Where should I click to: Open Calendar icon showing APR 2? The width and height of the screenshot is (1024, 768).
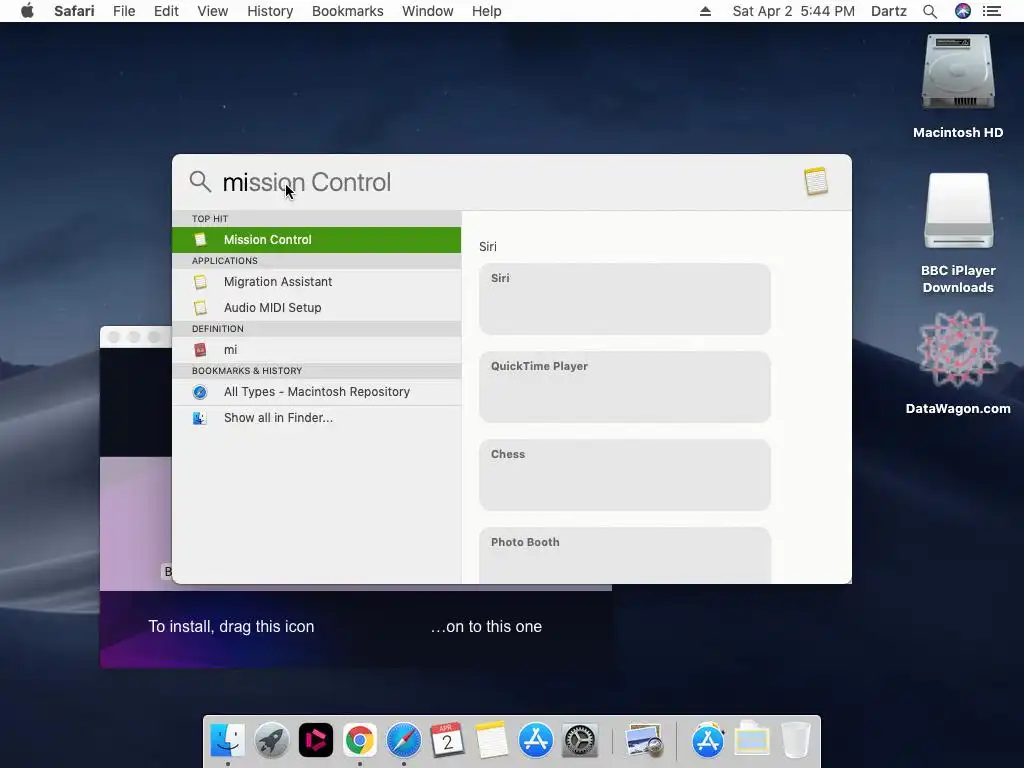coord(447,741)
